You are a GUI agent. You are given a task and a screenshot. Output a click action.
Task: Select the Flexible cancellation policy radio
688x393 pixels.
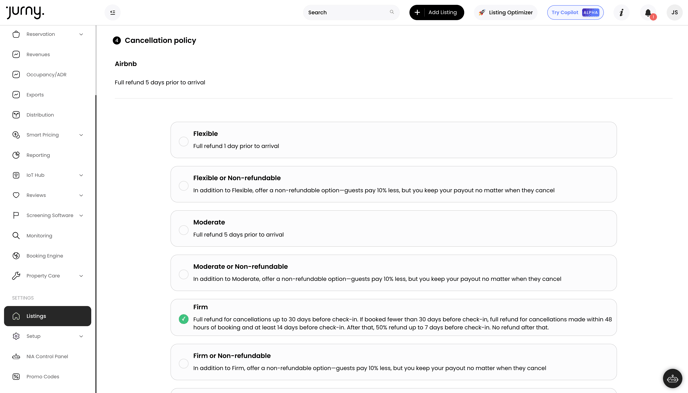tap(183, 141)
